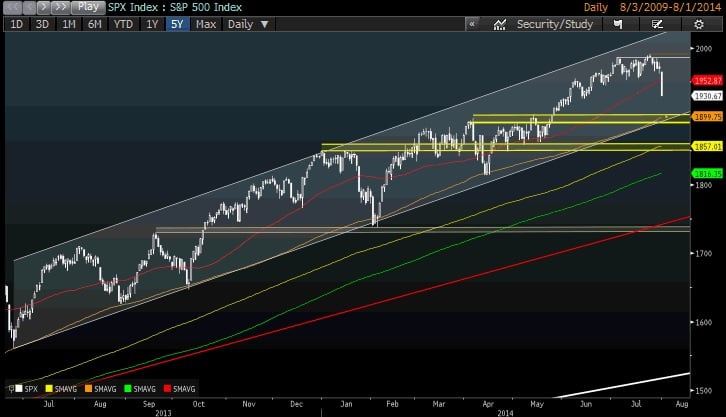Click the Oct label on time axis
This screenshot has height=417, width=726.
(x=198, y=404)
